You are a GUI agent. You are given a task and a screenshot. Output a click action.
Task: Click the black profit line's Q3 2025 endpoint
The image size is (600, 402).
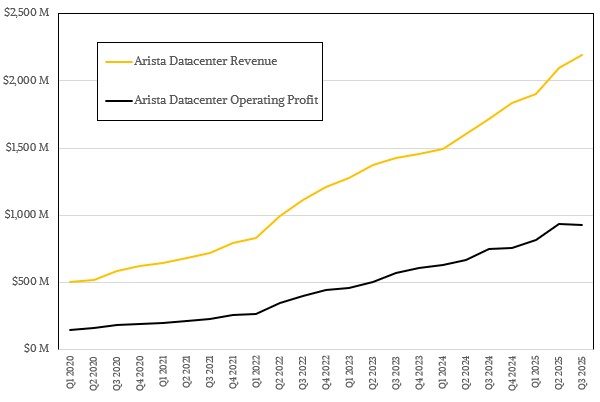[x=582, y=225]
